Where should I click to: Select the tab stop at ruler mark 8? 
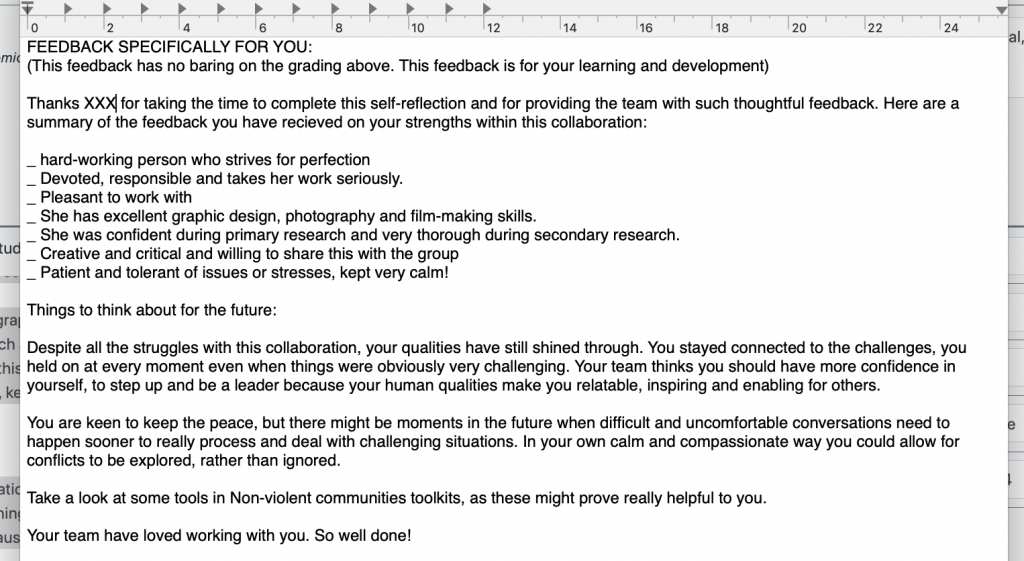(x=335, y=8)
